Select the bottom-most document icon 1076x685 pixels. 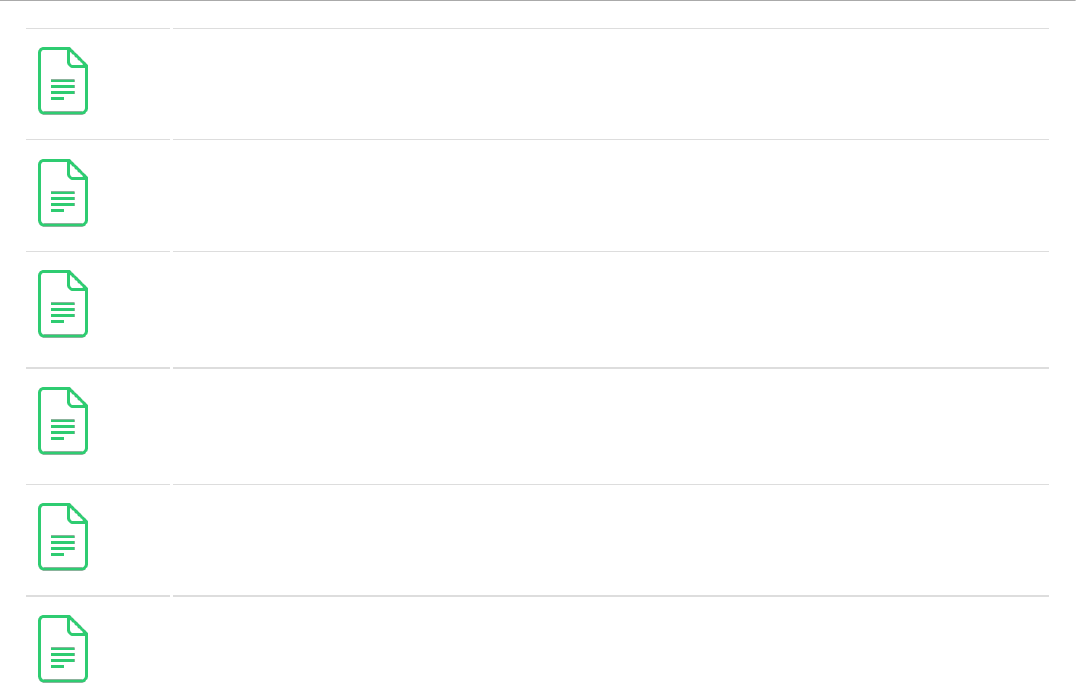pos(63,649)
